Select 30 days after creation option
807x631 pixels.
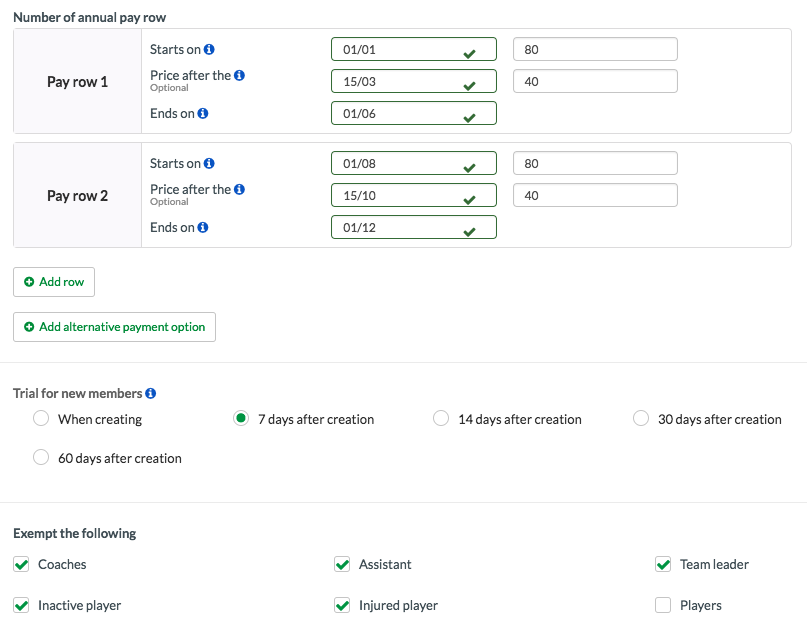[640, 418]
